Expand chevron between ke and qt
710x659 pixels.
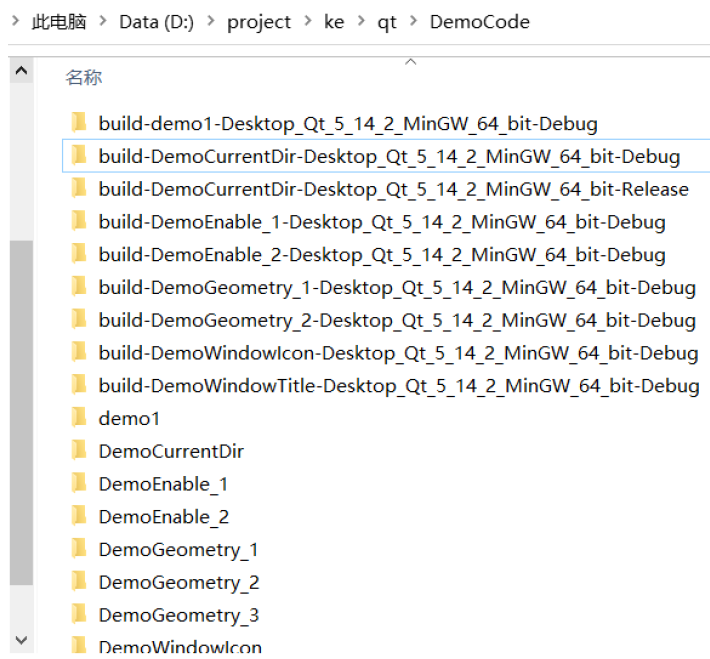[361, 20]
